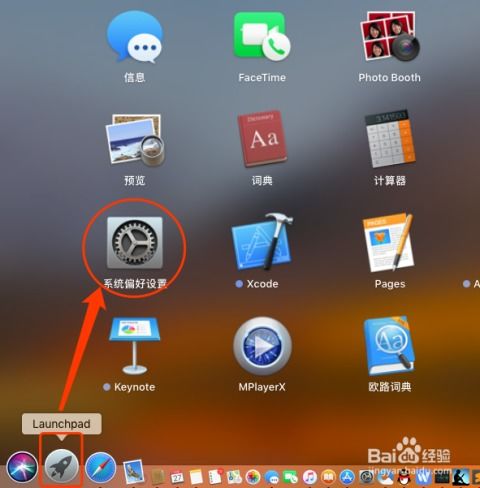Open Calendar icon in Dock
This screenshot has width=480, height=488.
pyautogui.click(x=177, y=477)
